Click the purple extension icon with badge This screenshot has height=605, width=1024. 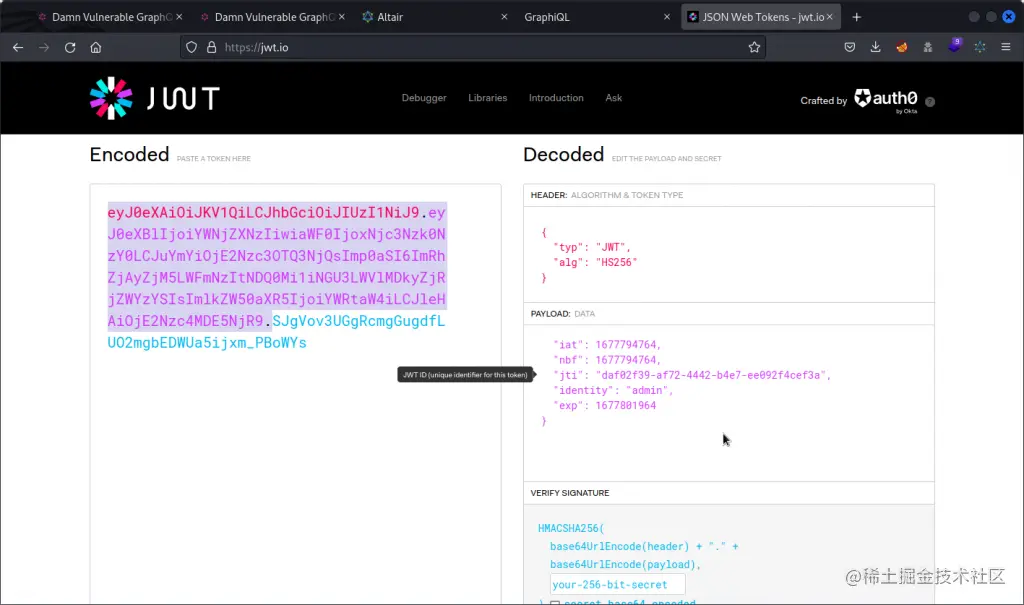coord(954,46)
